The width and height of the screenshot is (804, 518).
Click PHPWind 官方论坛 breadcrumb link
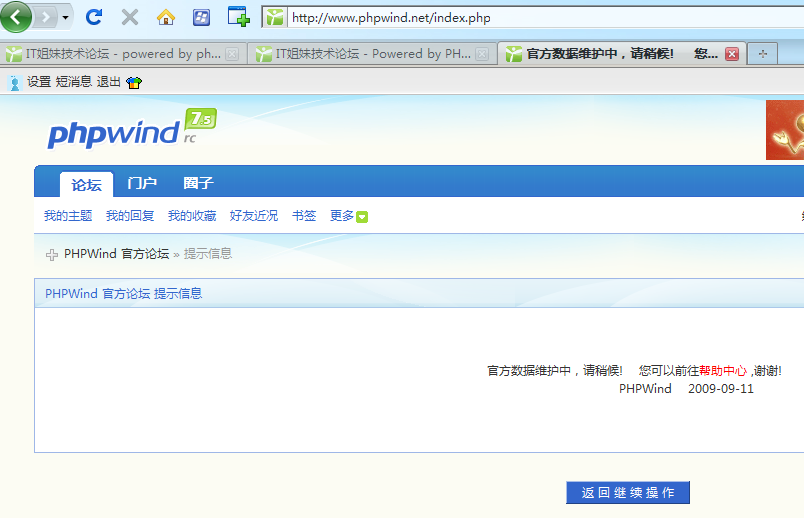click(116, 254)
